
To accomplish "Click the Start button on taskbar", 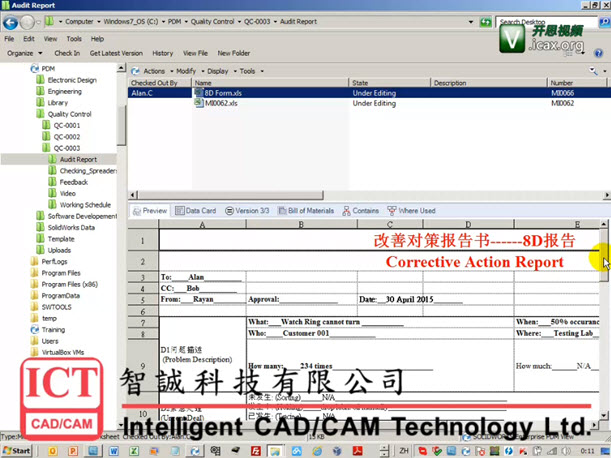I will tap(16, 451).
